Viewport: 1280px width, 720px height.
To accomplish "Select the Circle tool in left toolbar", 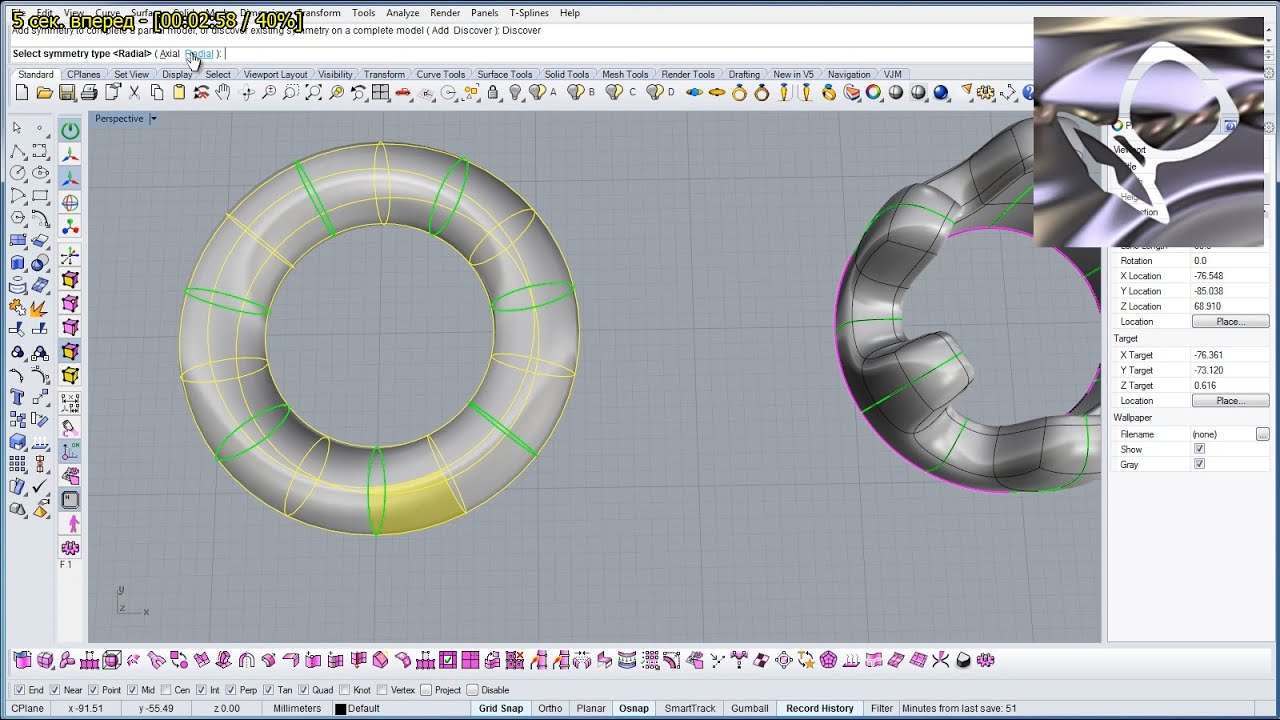I will [x=17, y=173].
